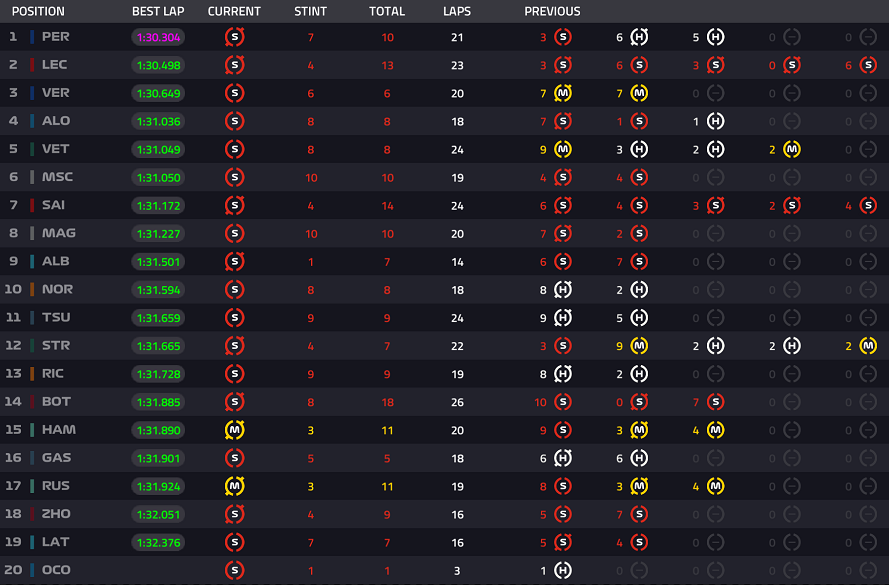Click RUS's current medium tyre icon
This screenshot has height=585, width=889.
(234, 486)
